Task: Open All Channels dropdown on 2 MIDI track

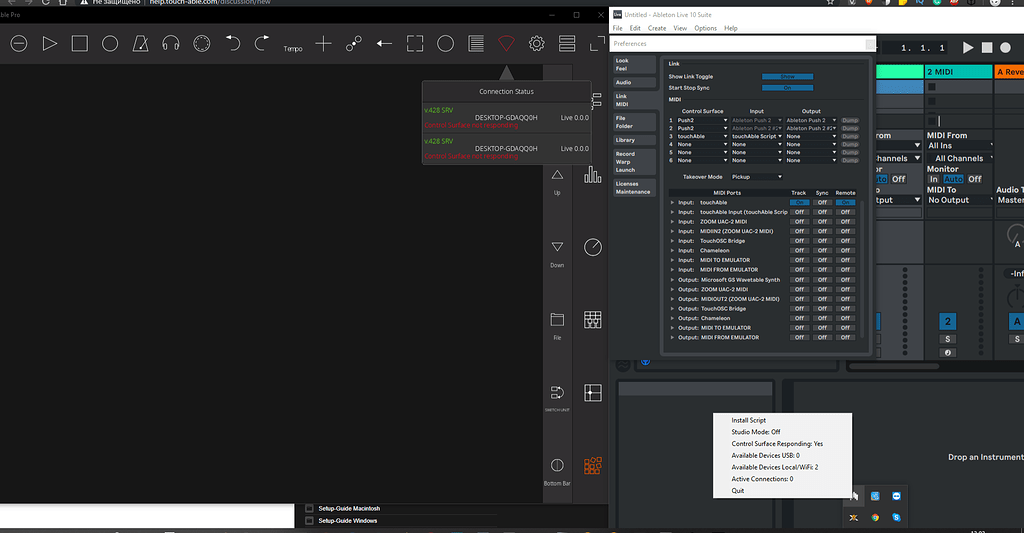Action: point(960,158)
